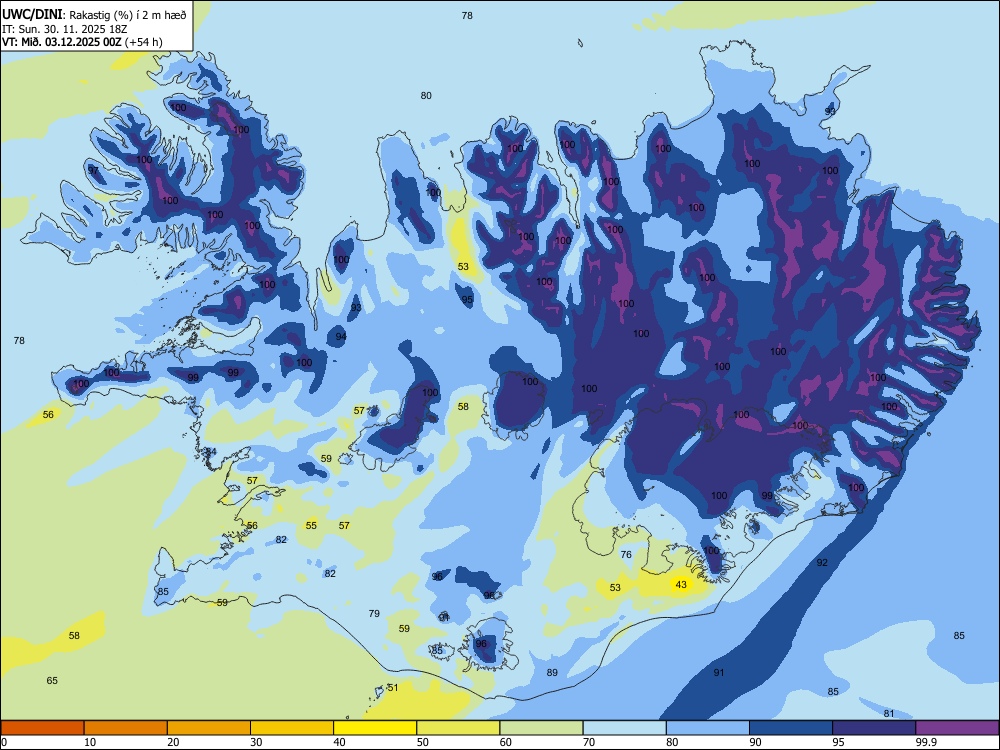The image size is (1000, 750).
Task: Click the pale blue 70–80 legend swatch
Action: [624, 728]
